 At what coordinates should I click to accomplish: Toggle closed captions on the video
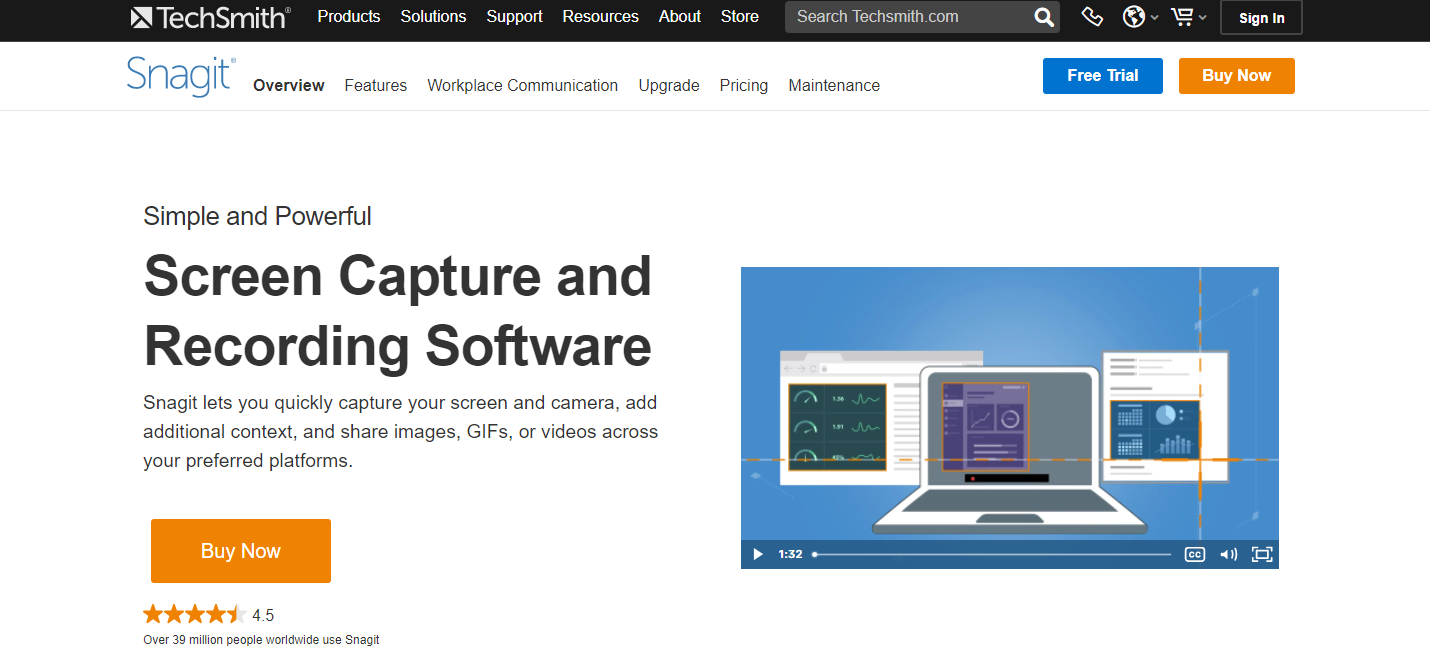pos(1194,554)
